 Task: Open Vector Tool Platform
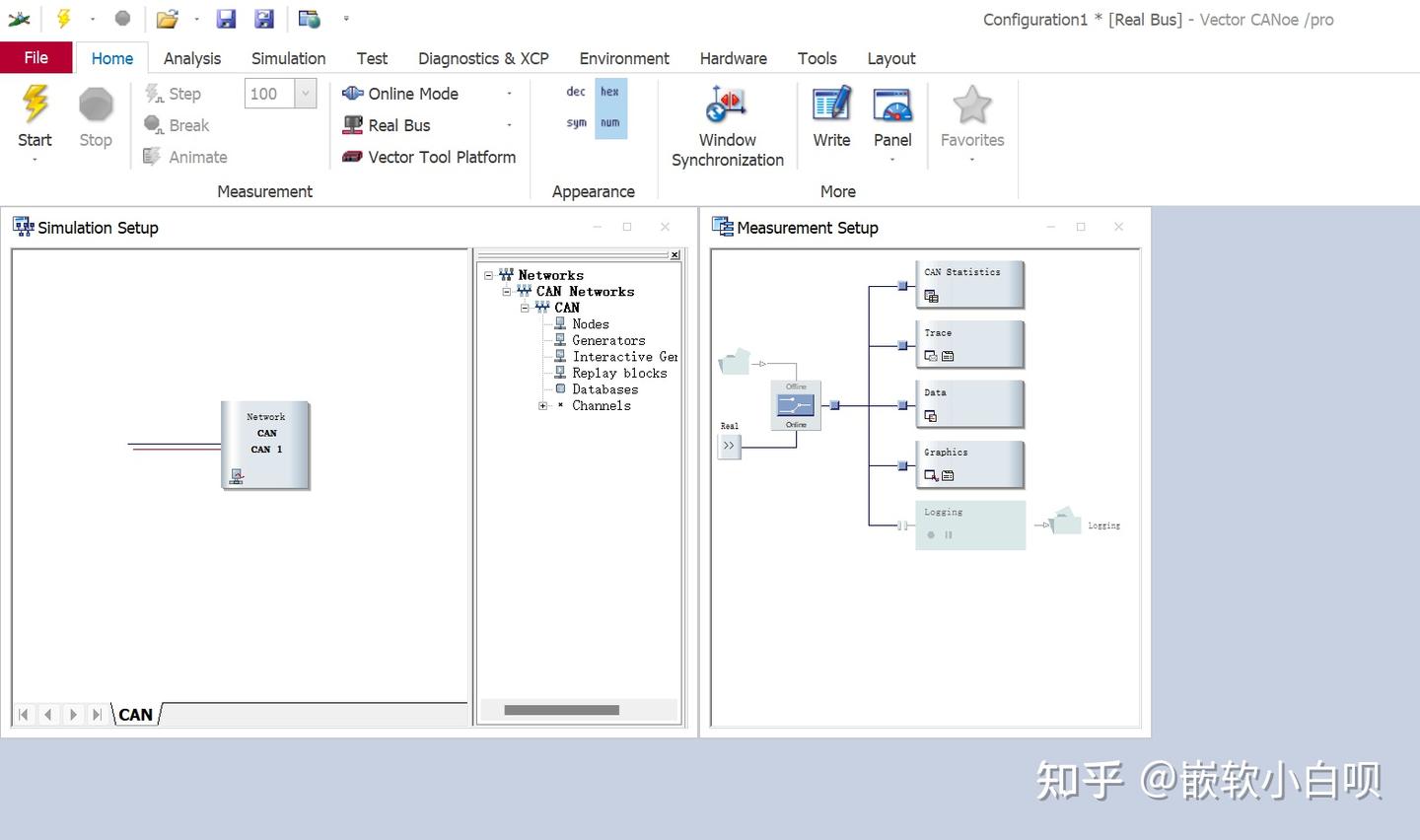click(x=429, y=157)
